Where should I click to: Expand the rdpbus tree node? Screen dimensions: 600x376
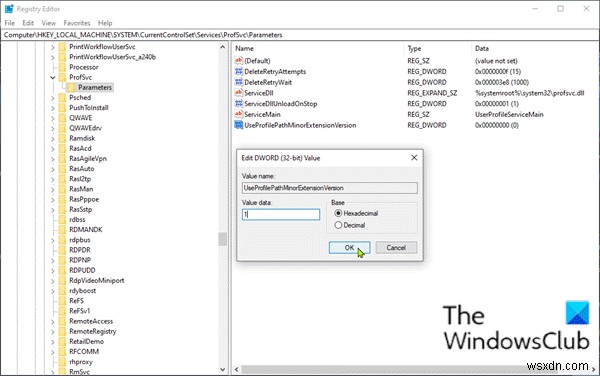pyautogui.click(x=52, y=240)
